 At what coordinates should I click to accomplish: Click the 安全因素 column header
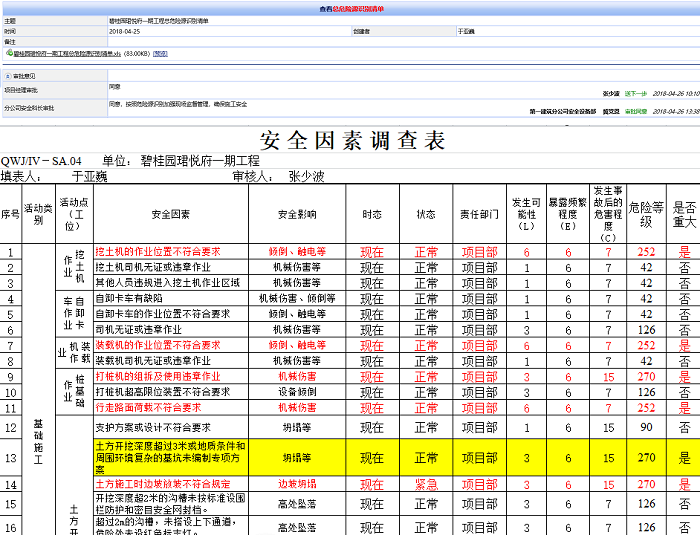171,214
